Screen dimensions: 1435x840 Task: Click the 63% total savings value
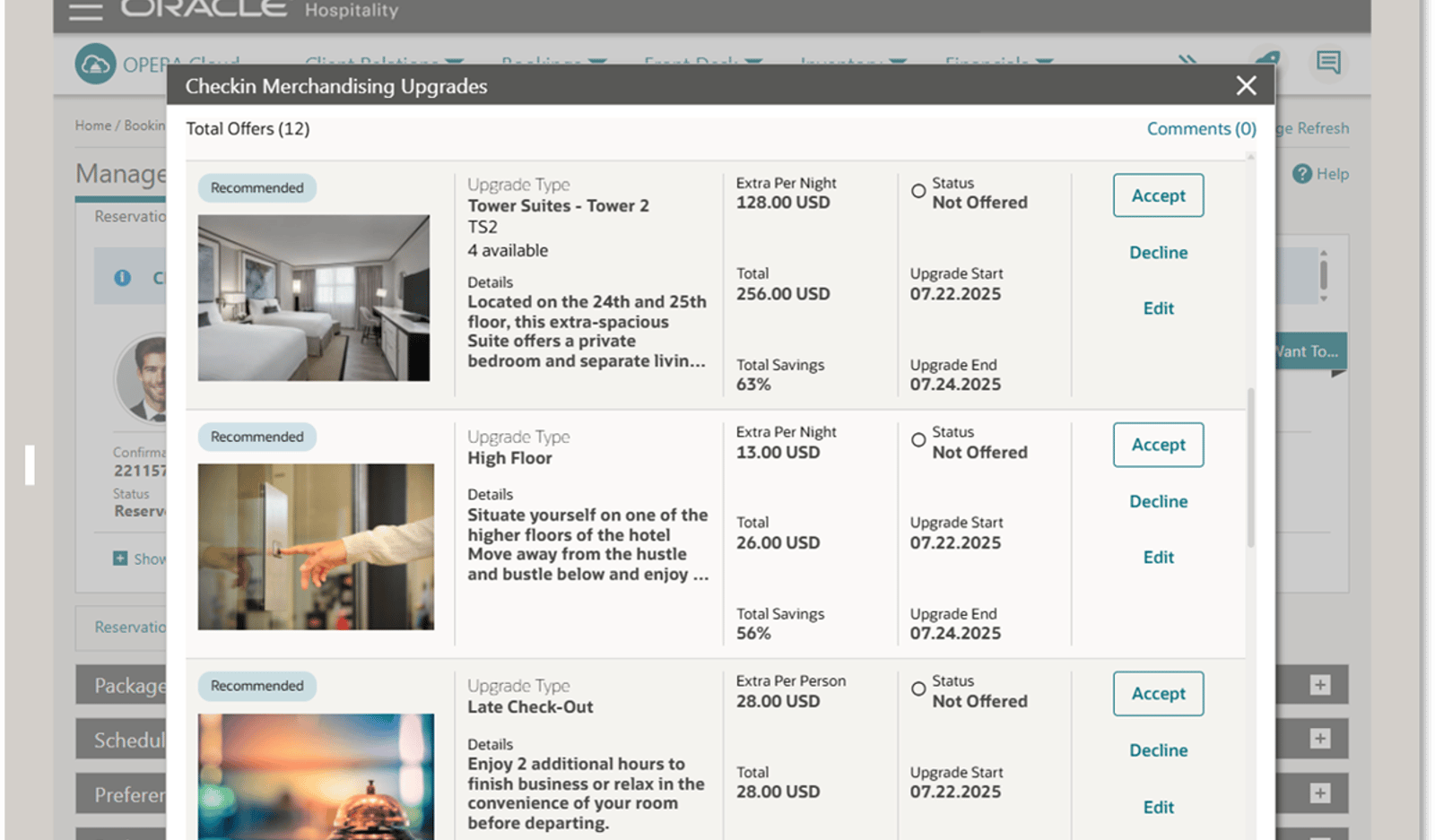click(x=753, y=385)
